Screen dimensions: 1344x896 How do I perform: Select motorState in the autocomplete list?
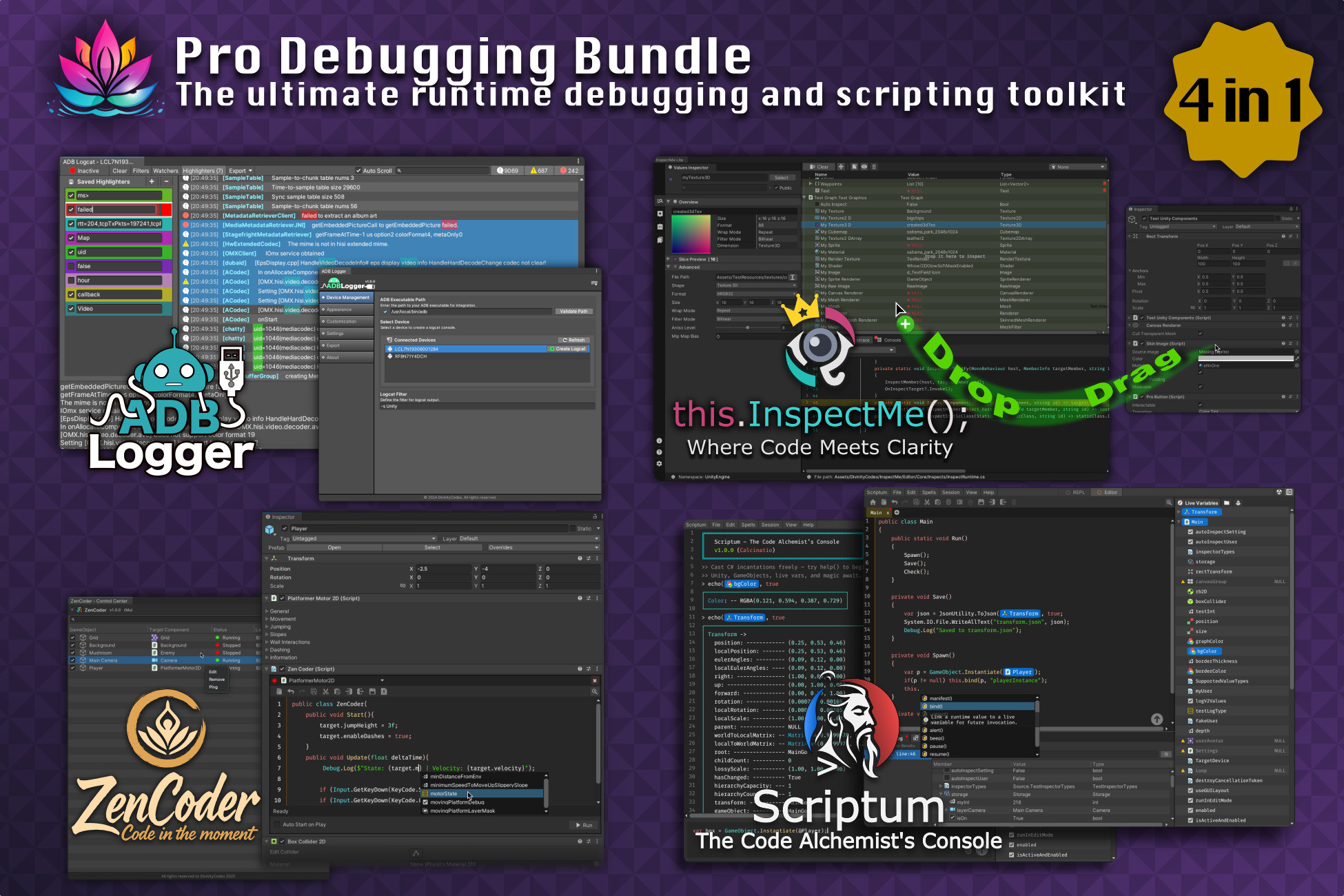pyautogui.click(x=483, y=794)
